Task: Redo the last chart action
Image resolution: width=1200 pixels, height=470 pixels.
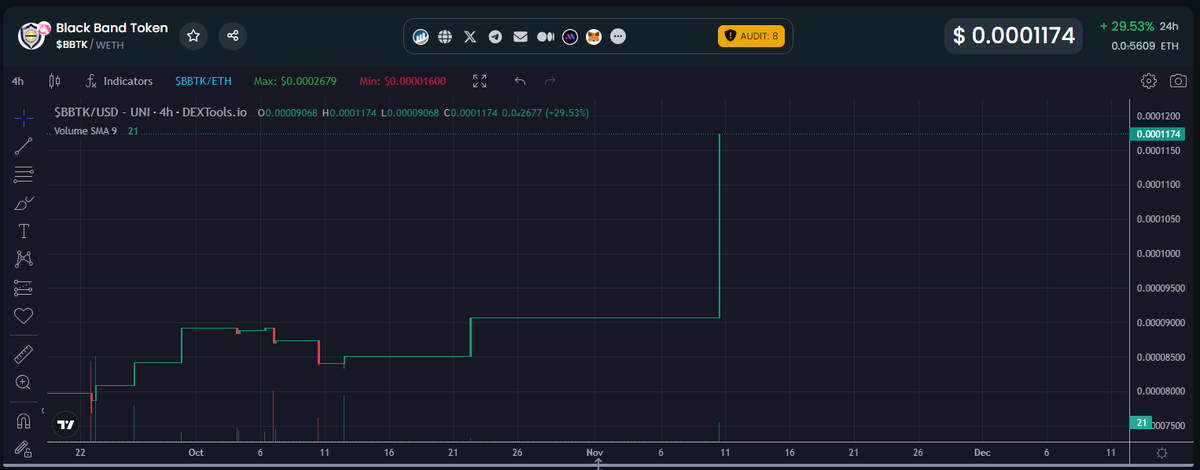Action: coord(549,81)
